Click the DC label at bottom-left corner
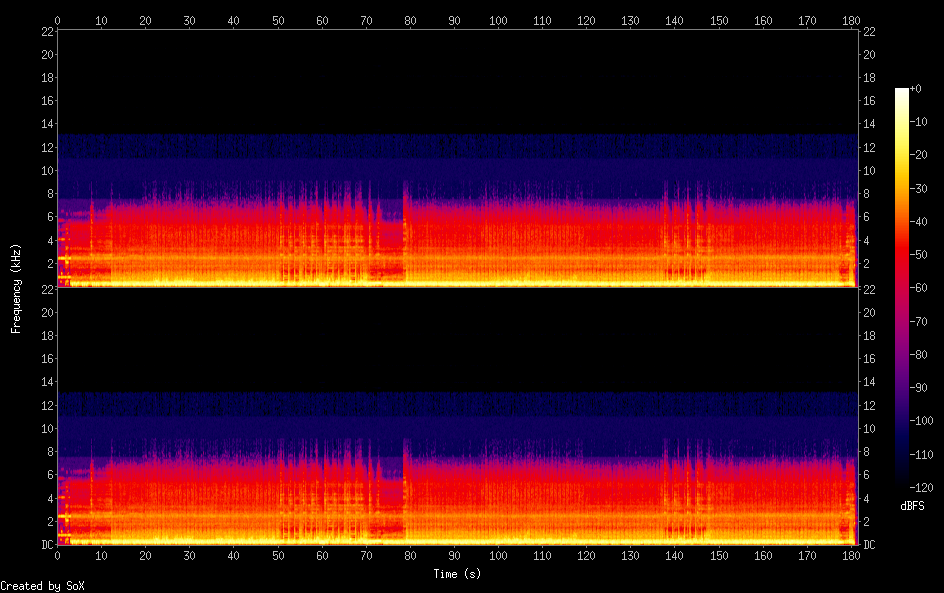The width and height of the screenshot is (944, 593). click(45, 545)
